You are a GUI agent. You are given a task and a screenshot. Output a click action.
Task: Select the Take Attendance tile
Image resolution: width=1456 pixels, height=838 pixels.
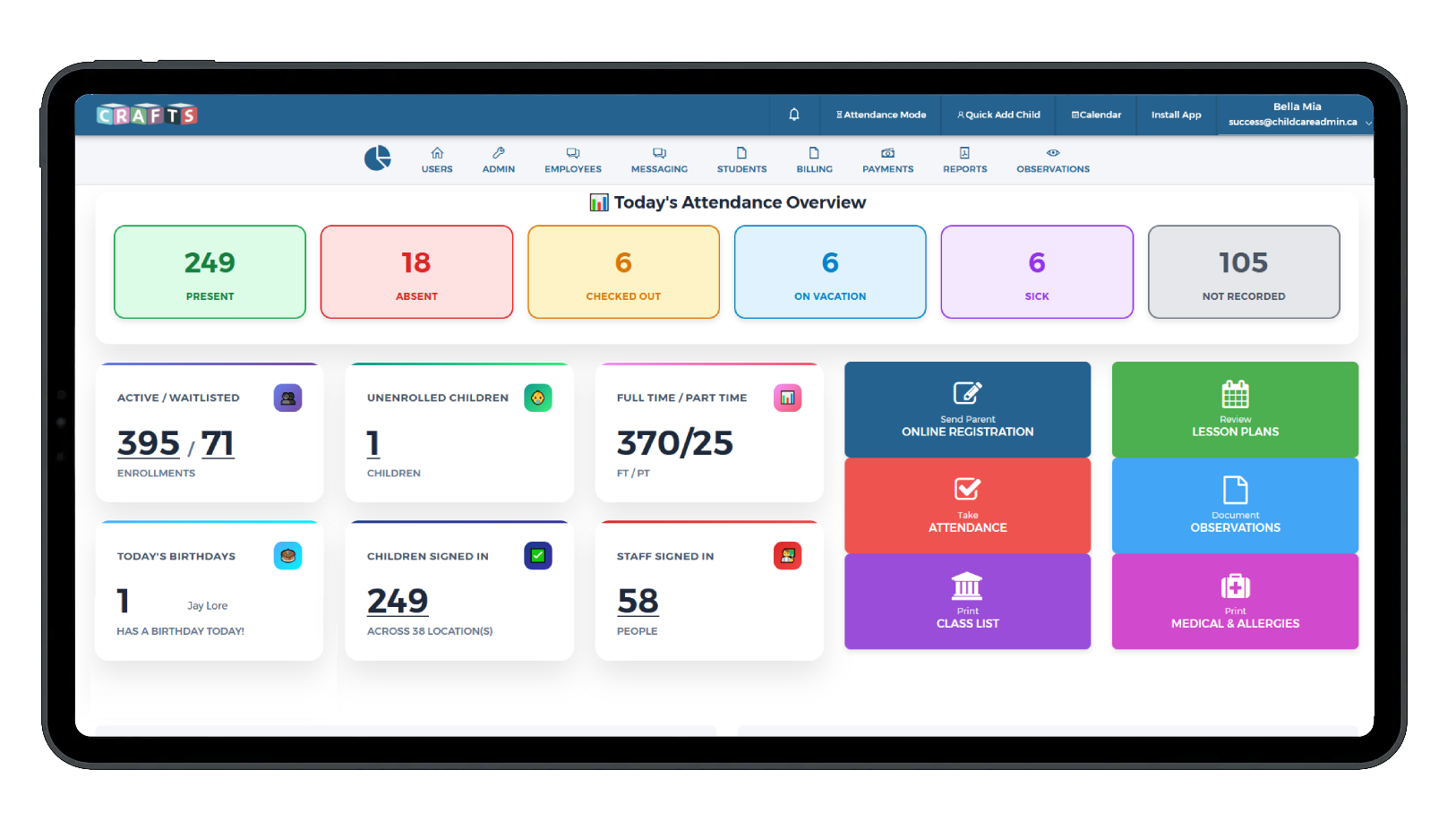coord(967,505)
